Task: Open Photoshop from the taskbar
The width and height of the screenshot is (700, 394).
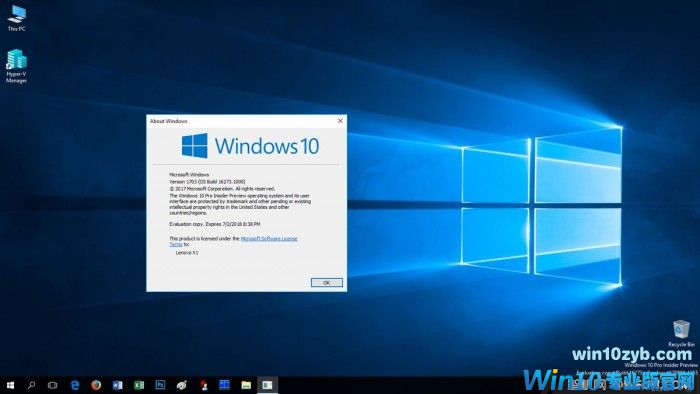Action: click(x=160, y=385)
